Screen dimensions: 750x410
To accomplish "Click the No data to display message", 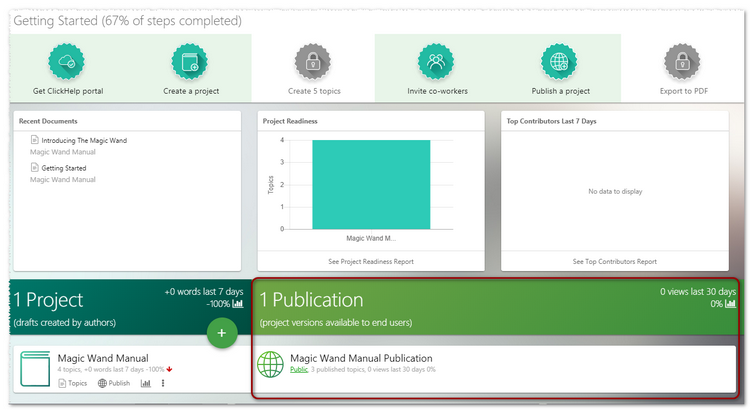I will 615,191.
